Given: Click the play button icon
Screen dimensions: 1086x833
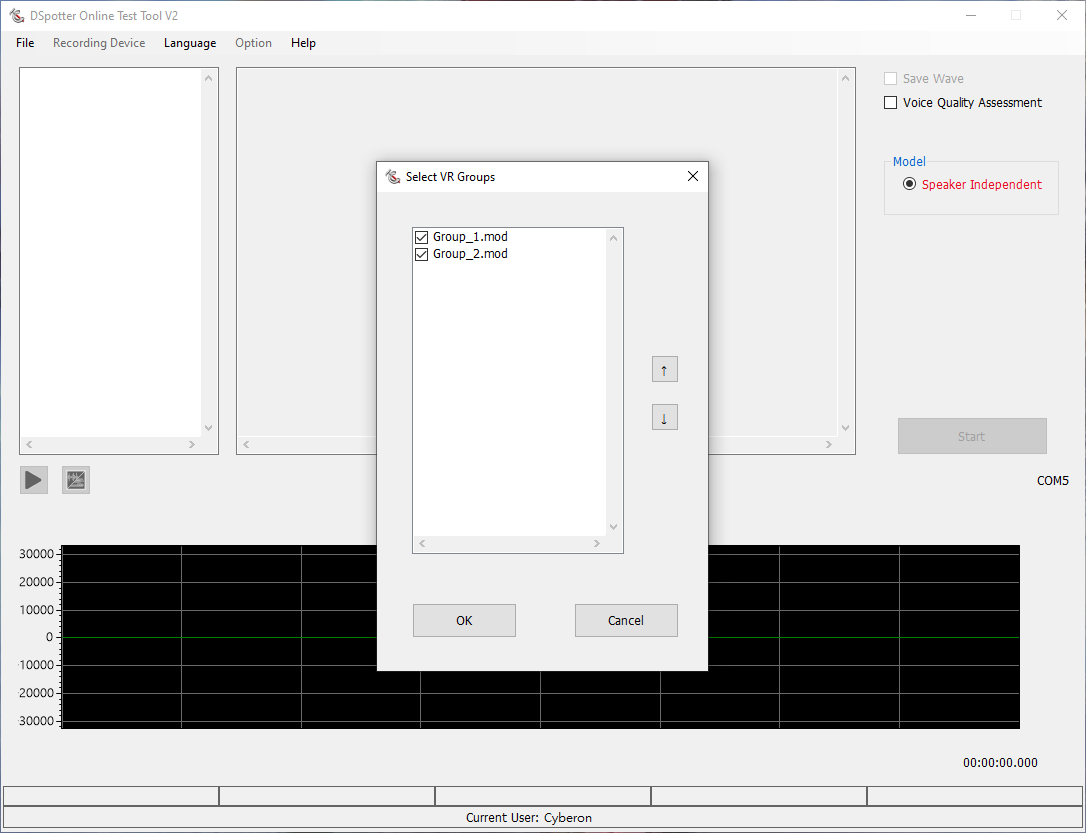Looking at the screenshot, I should tap(34, 480).
